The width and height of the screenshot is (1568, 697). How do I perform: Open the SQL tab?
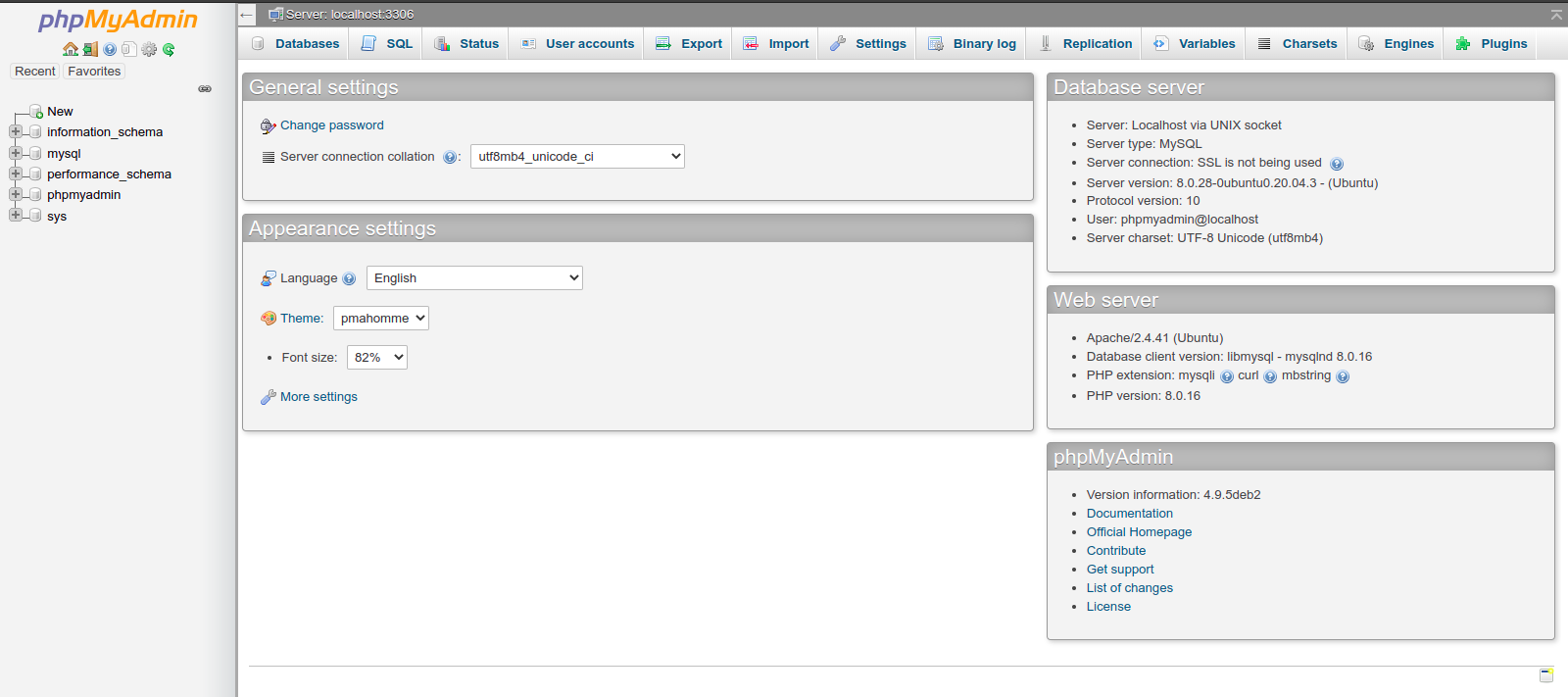click(386, 44)
